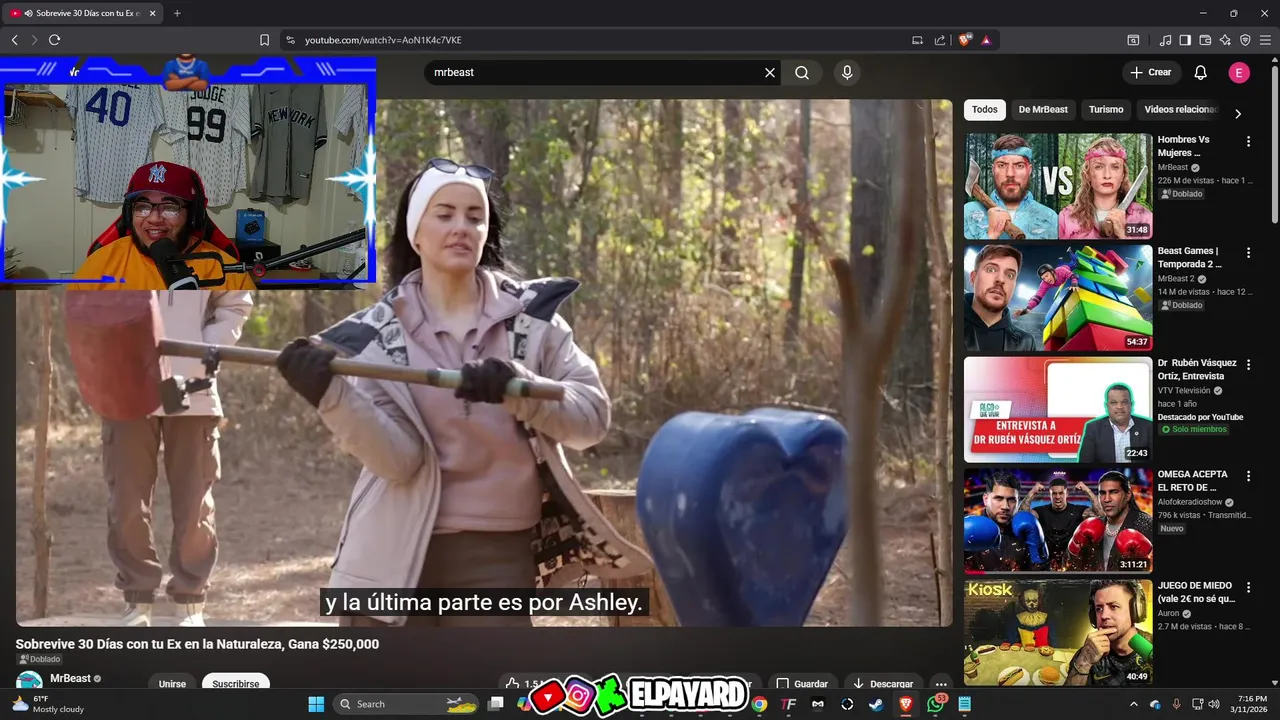Open the tab search icon in toolbar
The height and width of the screenshot is (720, 1280).
pos(1133,40)
